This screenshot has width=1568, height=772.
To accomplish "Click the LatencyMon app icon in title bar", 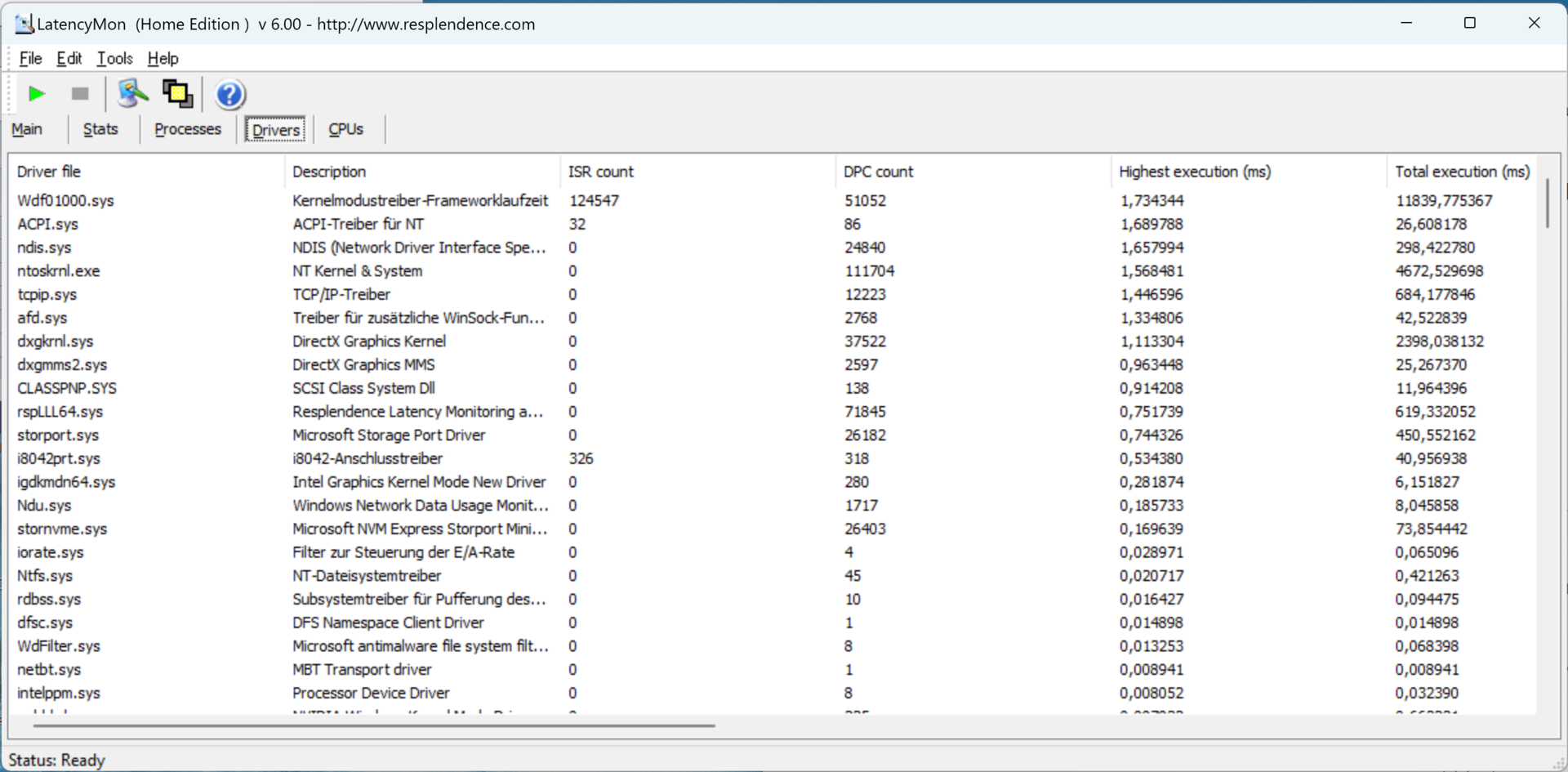I will coord(24,24).
